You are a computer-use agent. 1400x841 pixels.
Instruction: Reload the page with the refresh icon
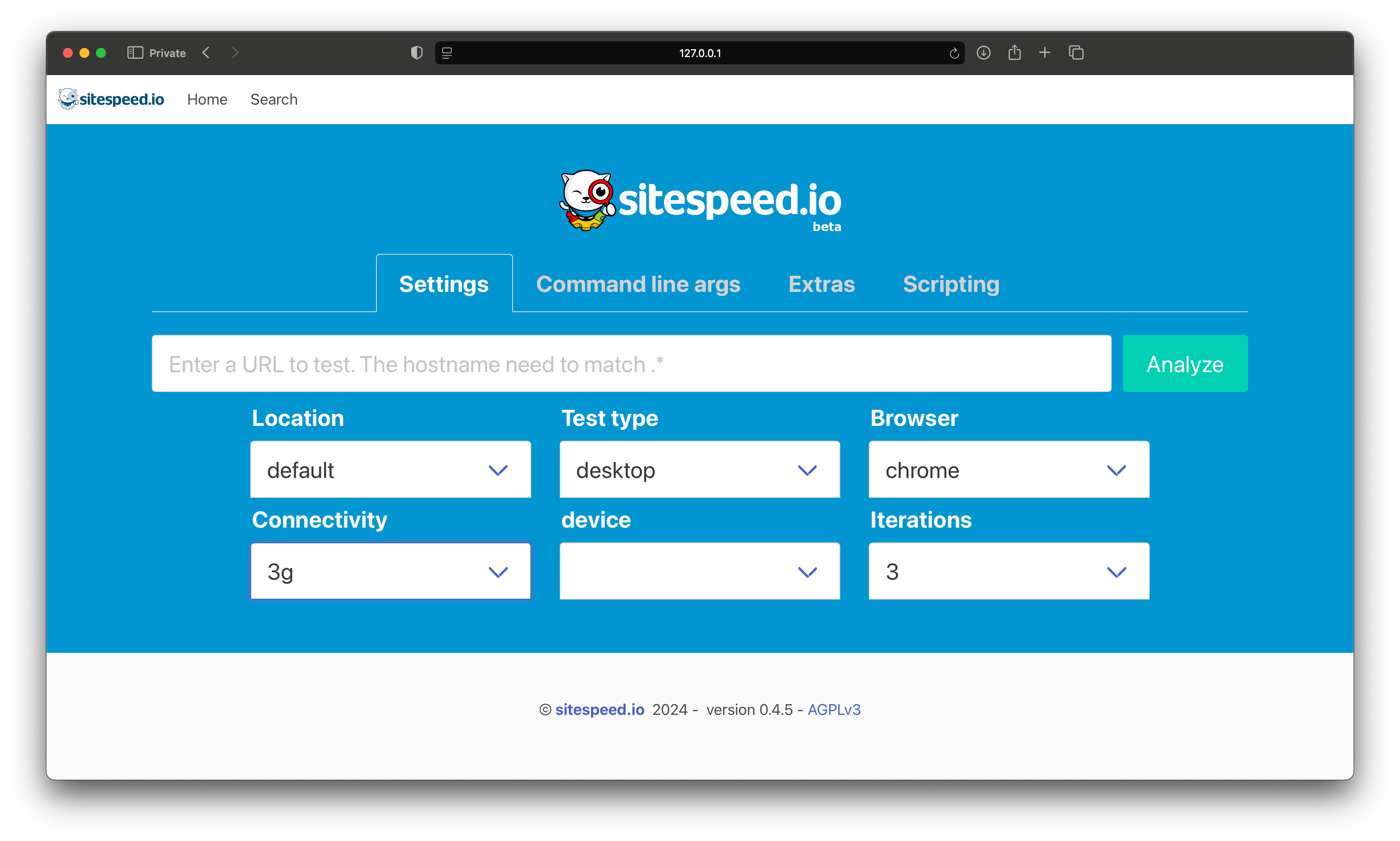[954, 53]
